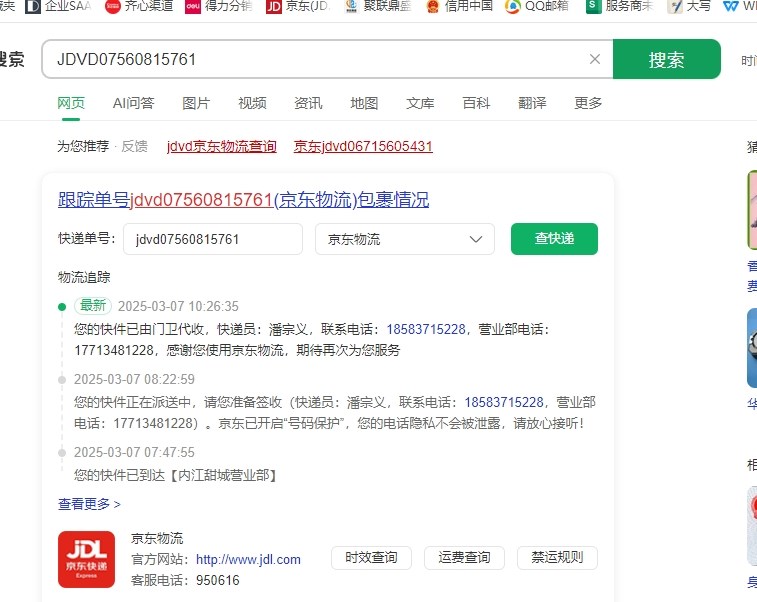The width and height of the screenshot is (757, 602).
Task: Open the AI问答 tab
Action: [x=133, y=103]
